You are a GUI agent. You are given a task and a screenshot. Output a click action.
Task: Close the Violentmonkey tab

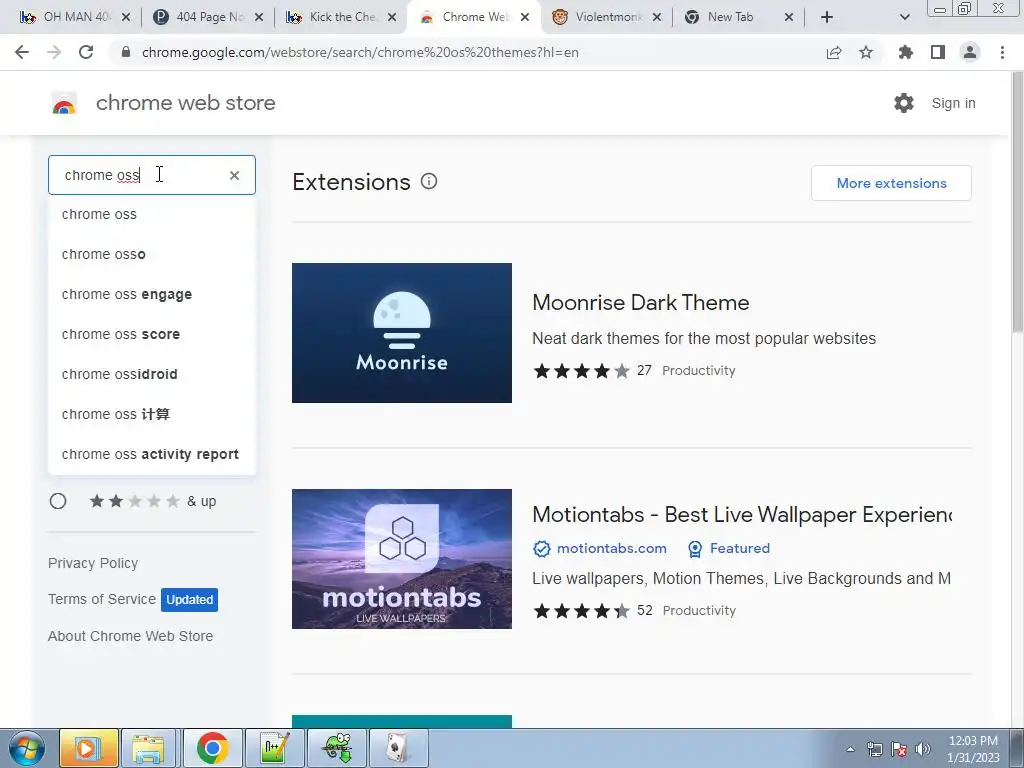(657, 17)
